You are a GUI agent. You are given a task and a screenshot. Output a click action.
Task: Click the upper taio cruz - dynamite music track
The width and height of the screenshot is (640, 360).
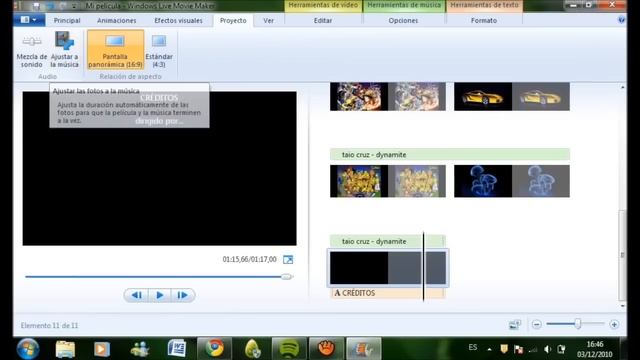point(450,155)
